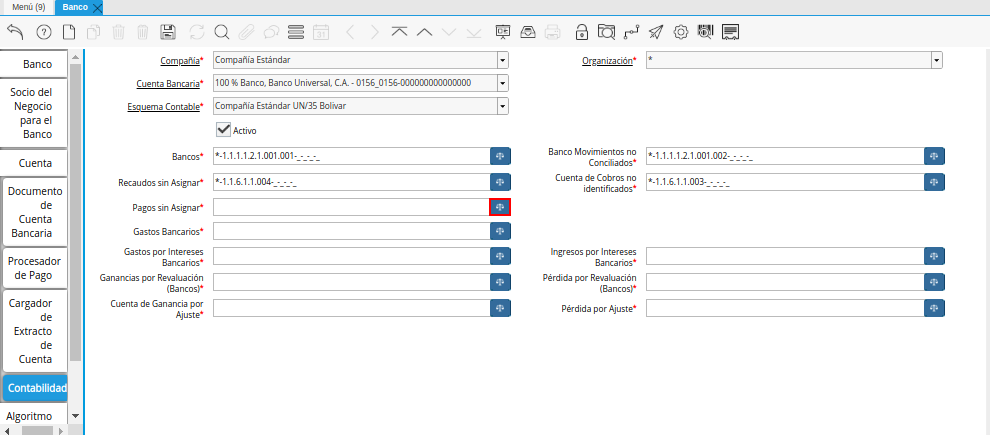The image size is (990, 435).
Task: Open the Find magnifier icon
Action: [221, 32]
